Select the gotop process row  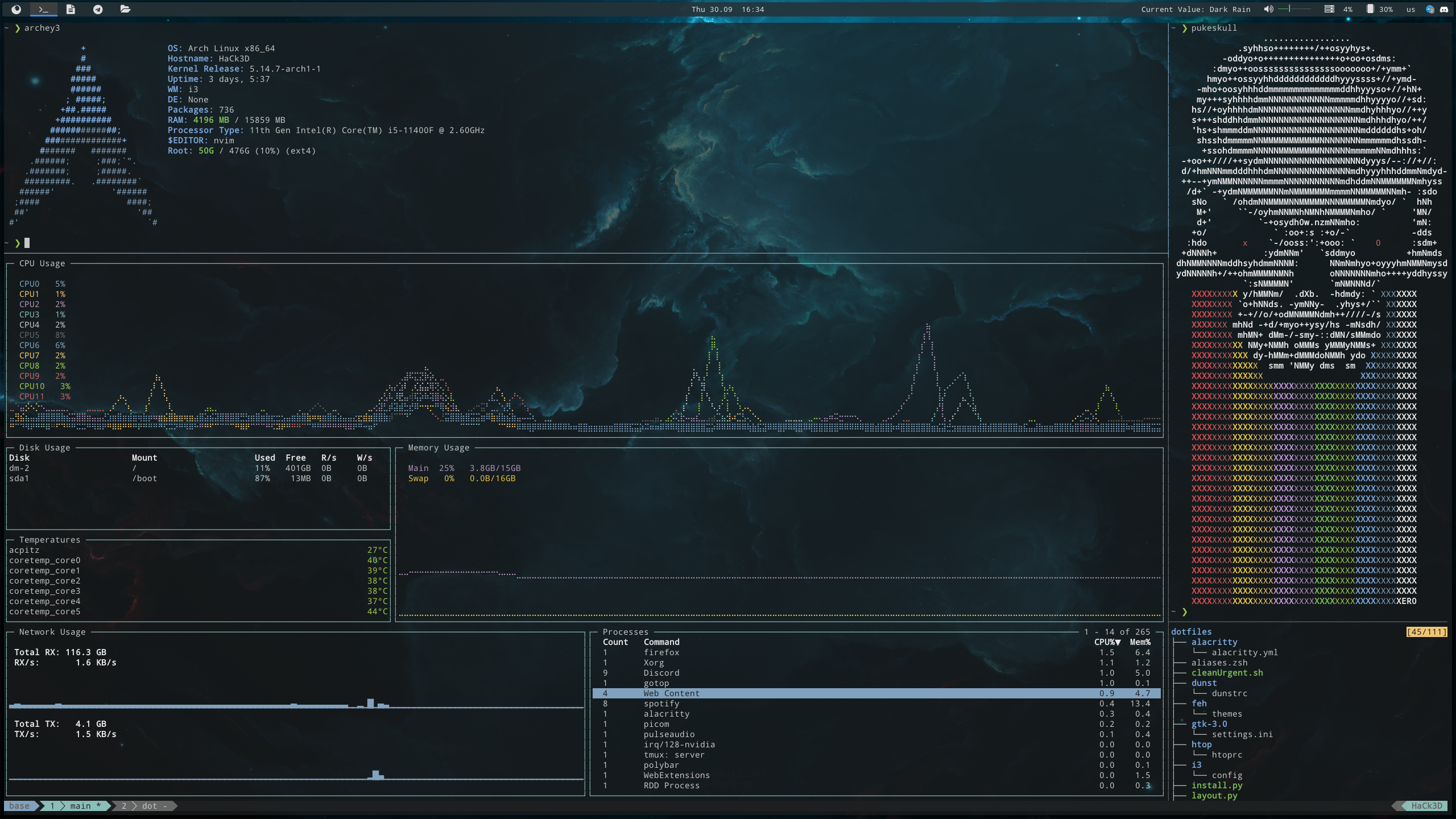pyautogui.click(x=876, y=683)
